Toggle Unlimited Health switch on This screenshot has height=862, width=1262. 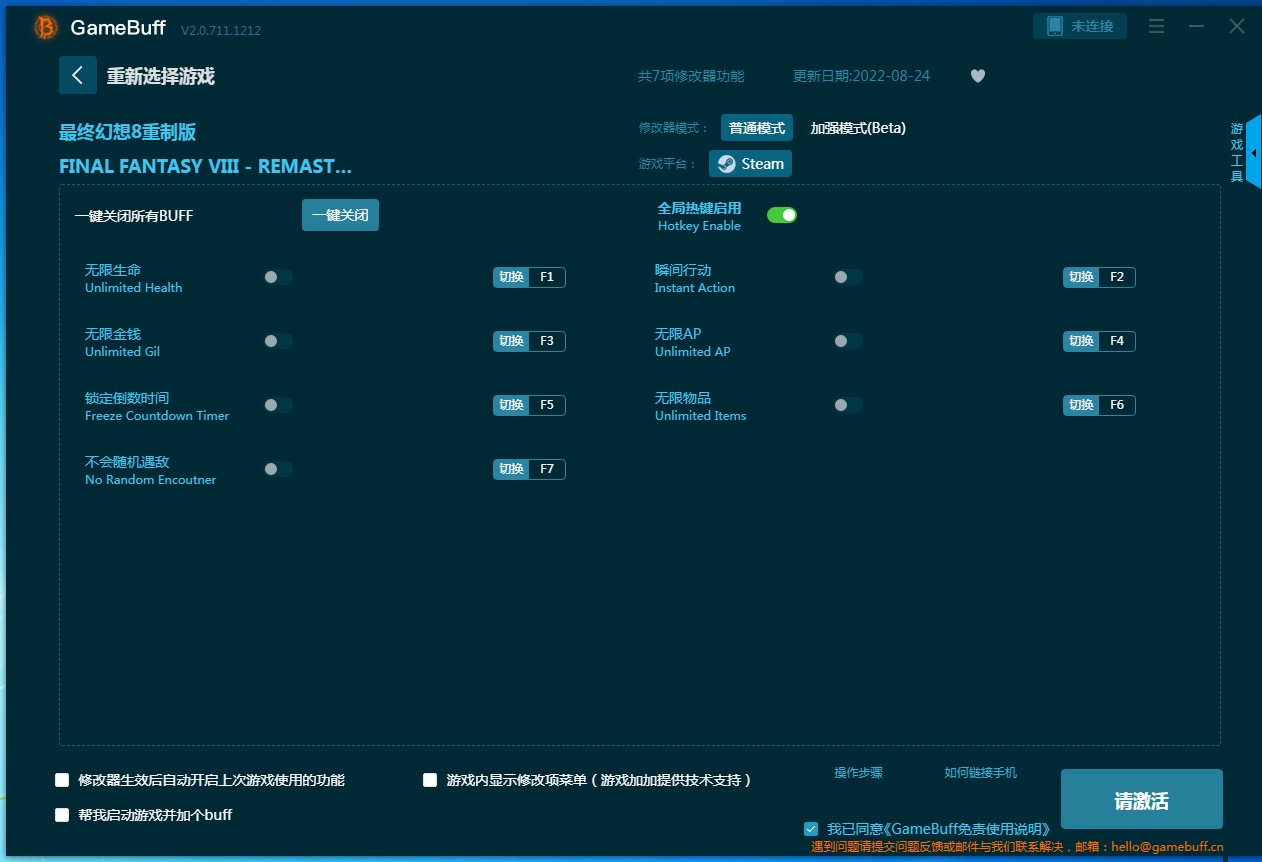pyautogui.click(x=278, y=277)
